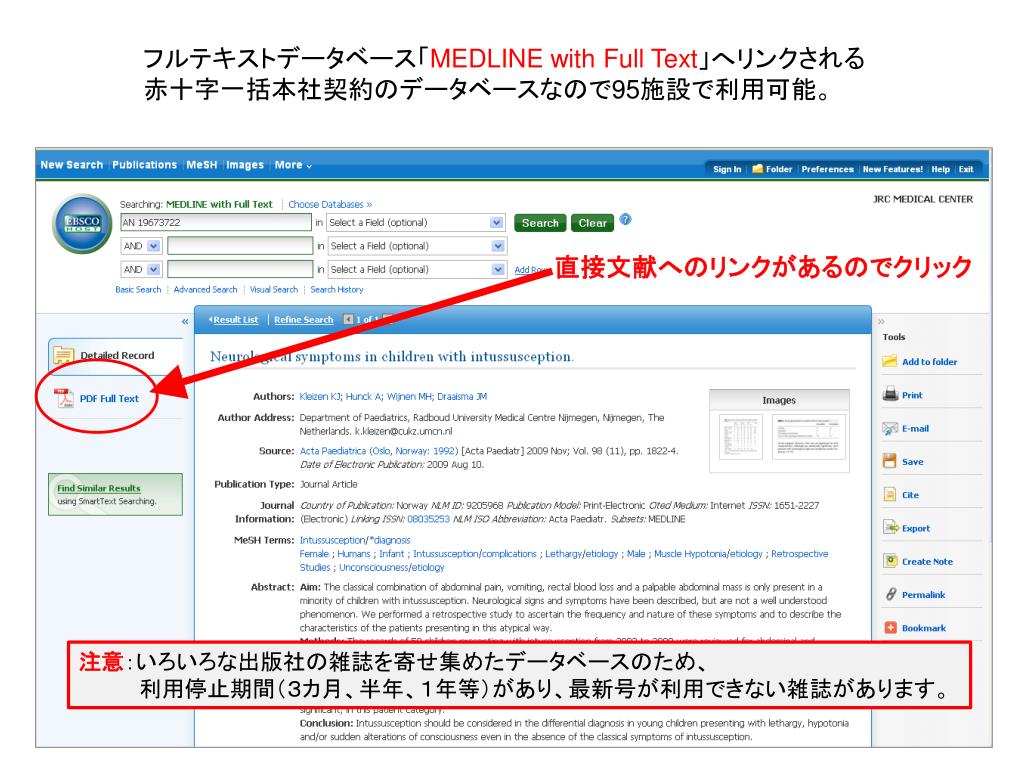Open the search help question mark icon

coord(625,219)
